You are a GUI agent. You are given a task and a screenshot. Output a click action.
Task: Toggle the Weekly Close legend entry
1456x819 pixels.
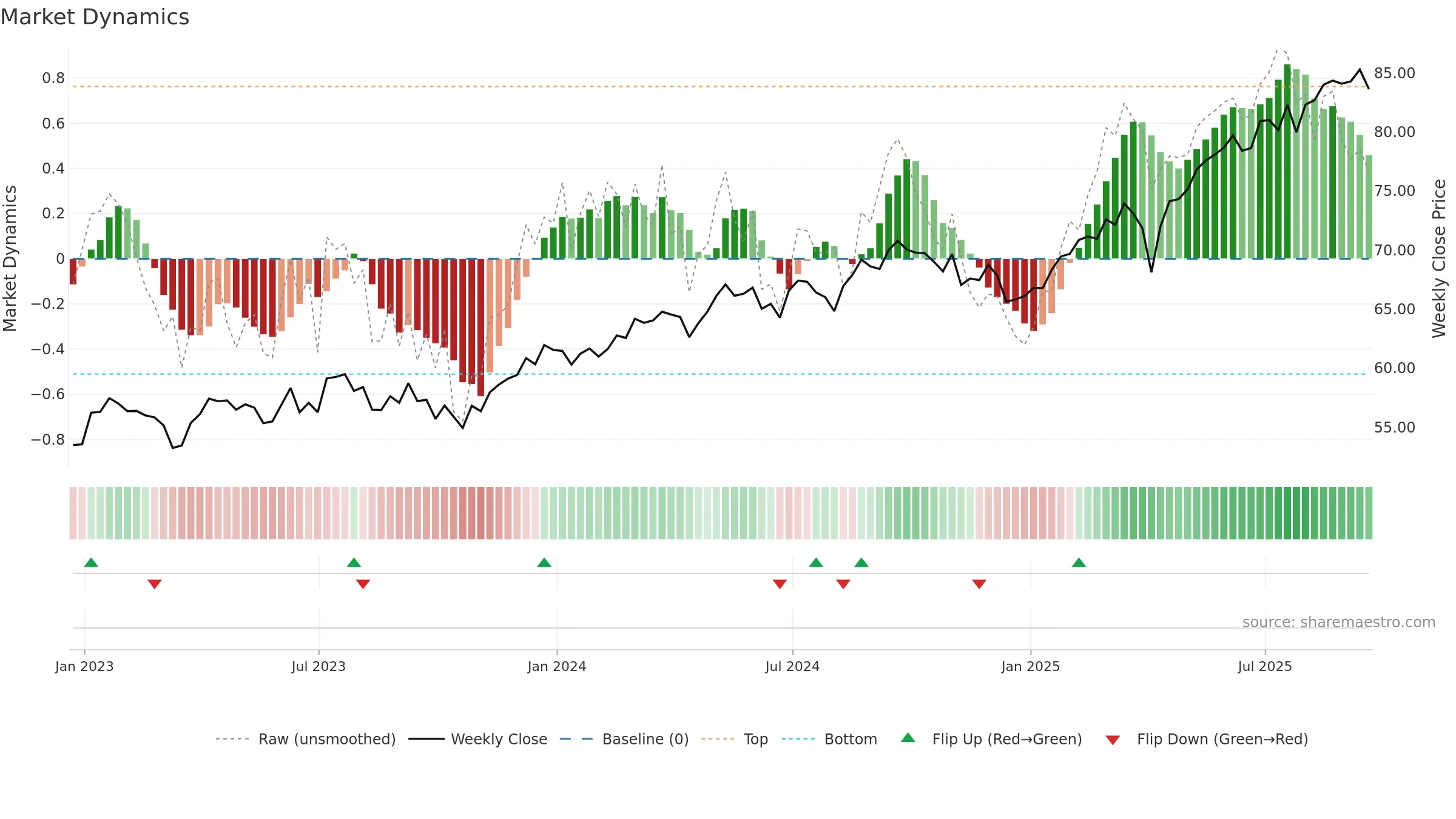pyautogui.click(x=477, y=739)
